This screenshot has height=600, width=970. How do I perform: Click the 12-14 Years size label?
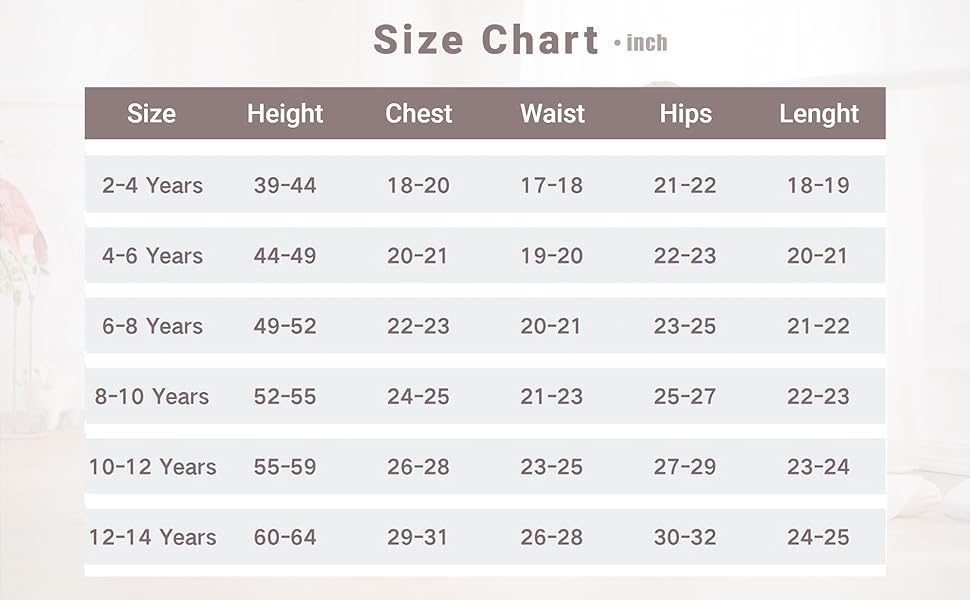coord(152,537)
